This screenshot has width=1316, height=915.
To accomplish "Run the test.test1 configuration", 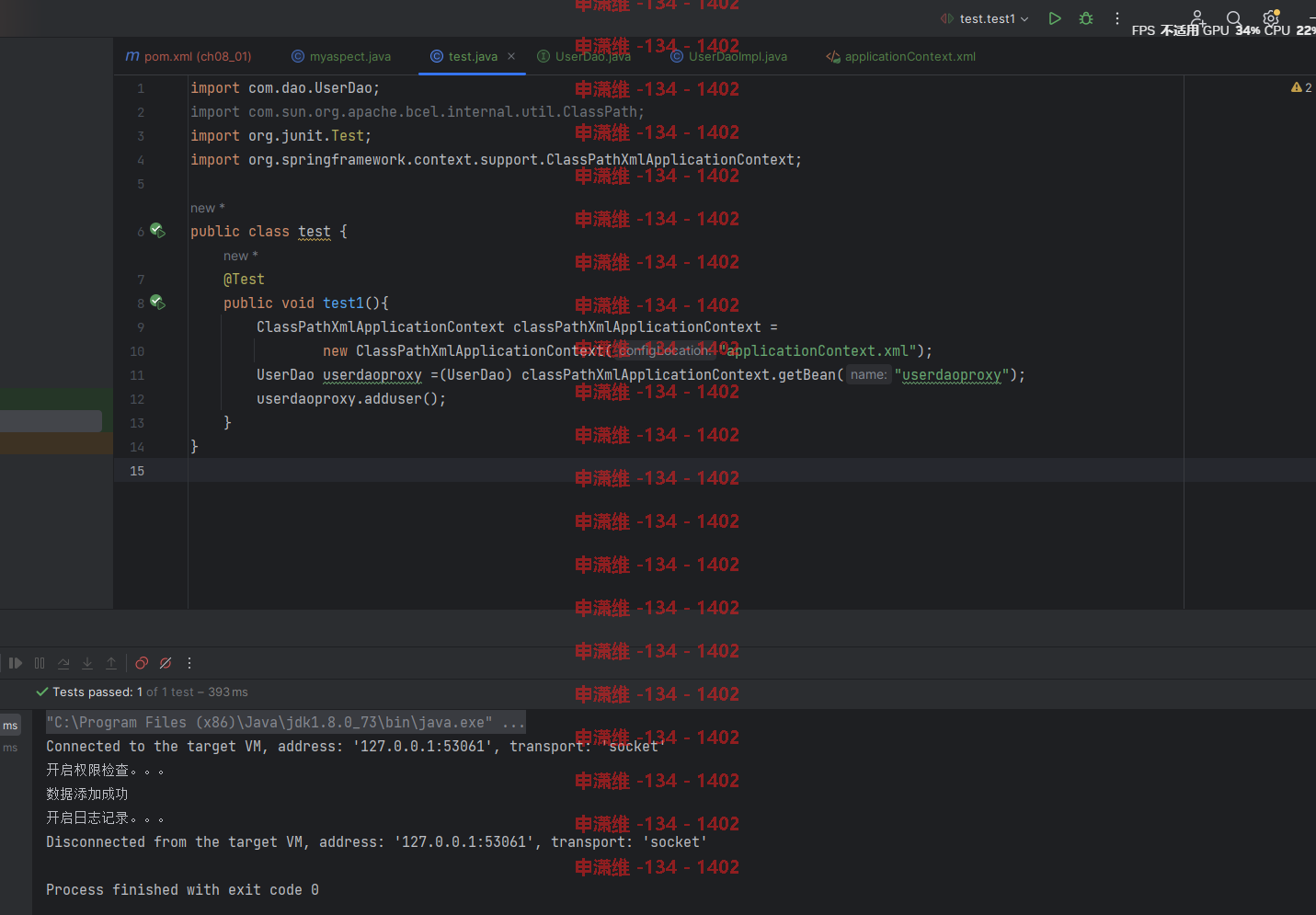I will [x=1055, y=18].
